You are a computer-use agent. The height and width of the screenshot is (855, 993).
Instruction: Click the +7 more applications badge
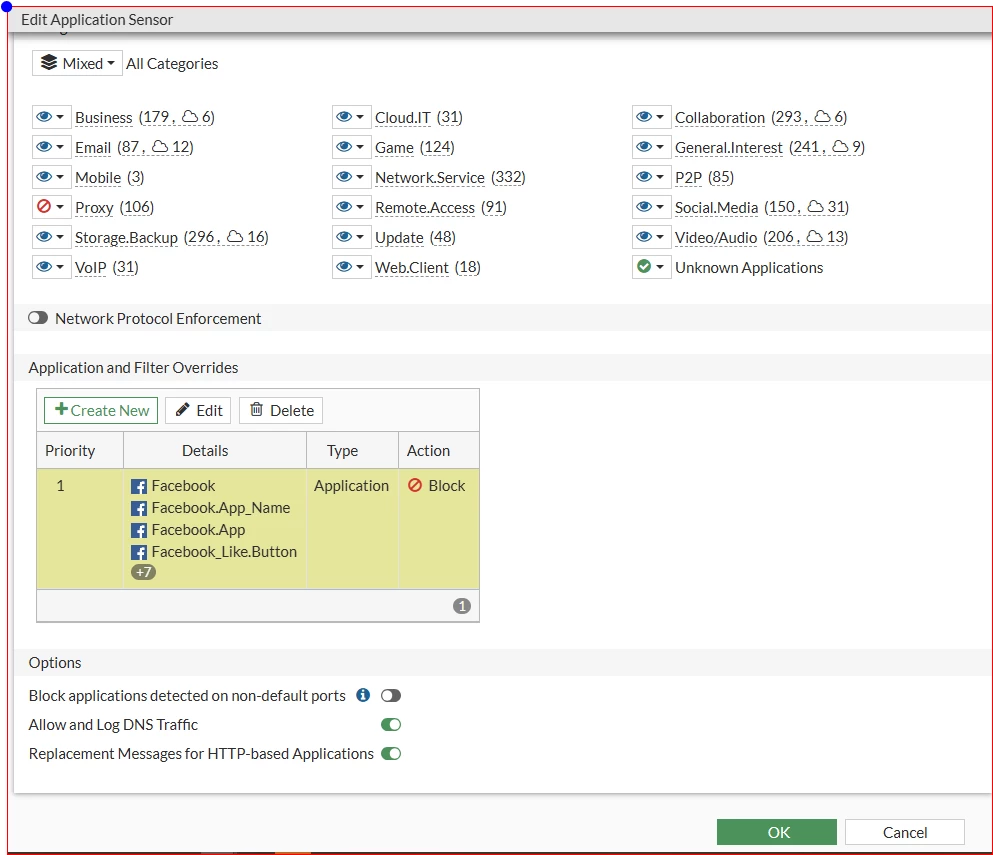coord(143,573)
